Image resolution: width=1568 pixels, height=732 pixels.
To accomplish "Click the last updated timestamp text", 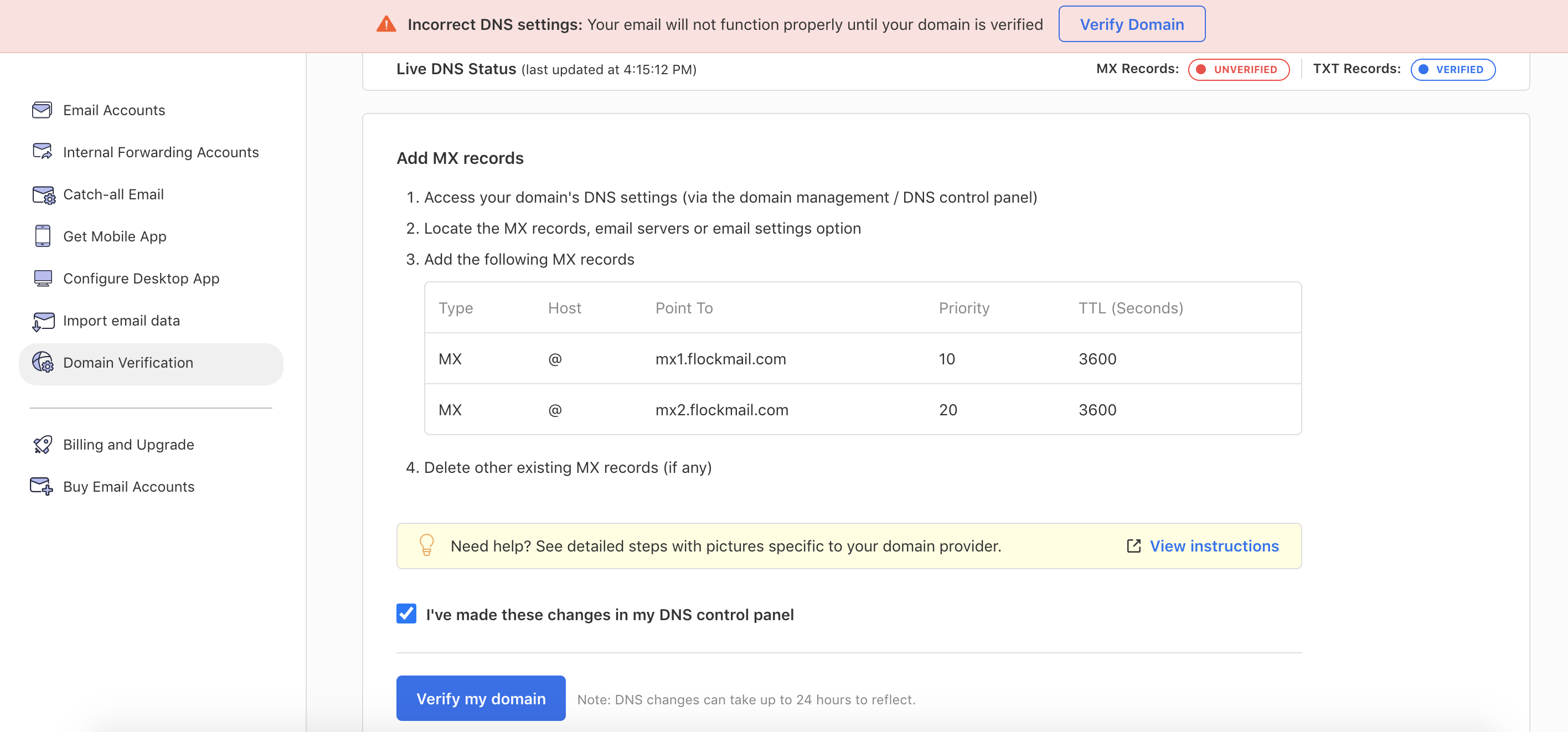I will point(608,70).
